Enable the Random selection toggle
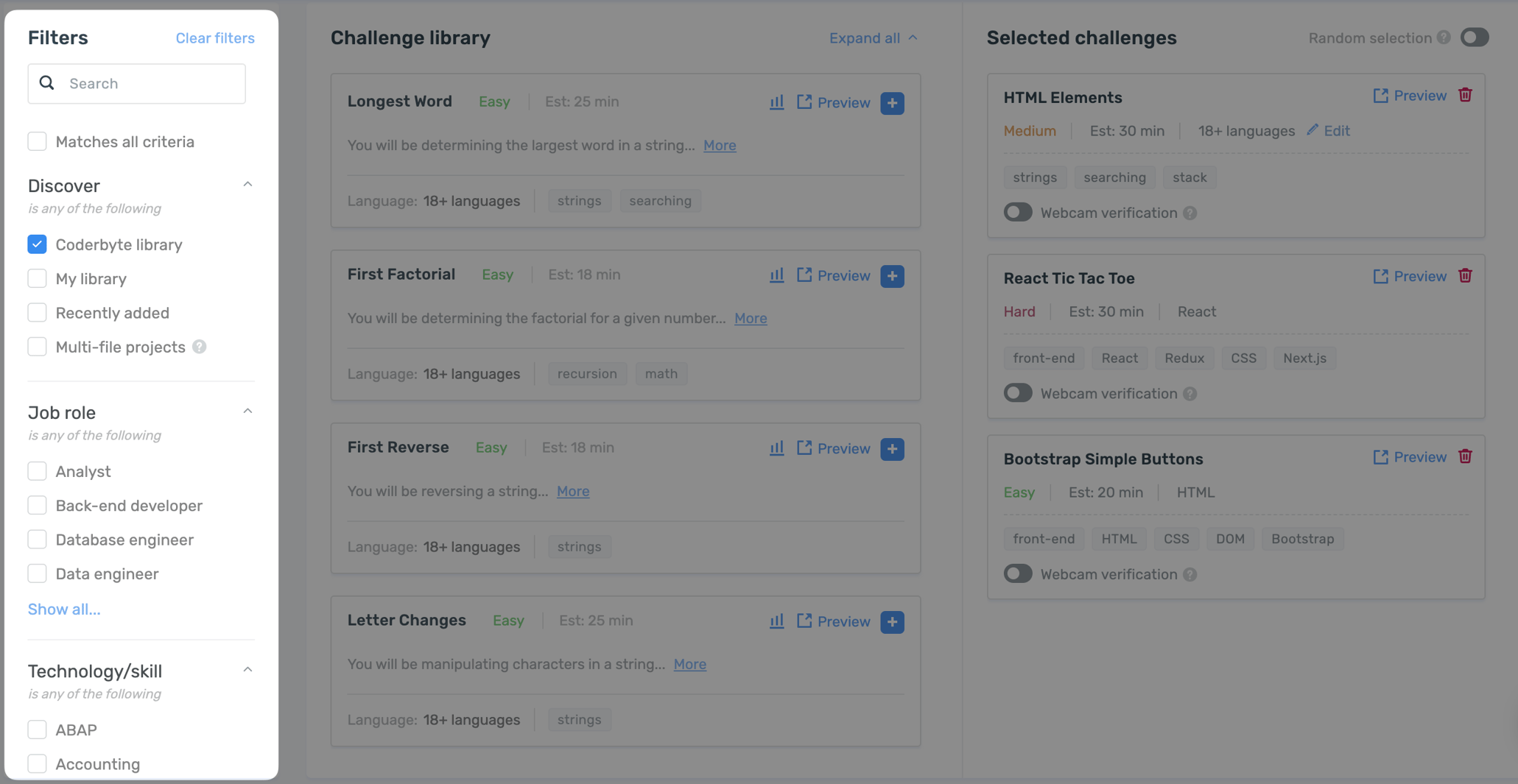 pos(1474,38)
